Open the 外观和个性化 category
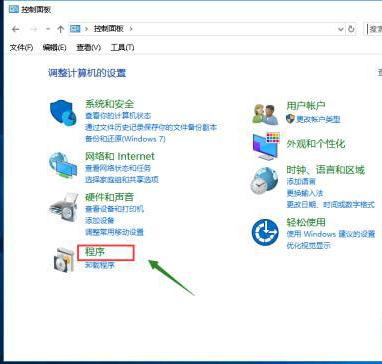Viewport: 382px width, 364px height. coord(316,144)
